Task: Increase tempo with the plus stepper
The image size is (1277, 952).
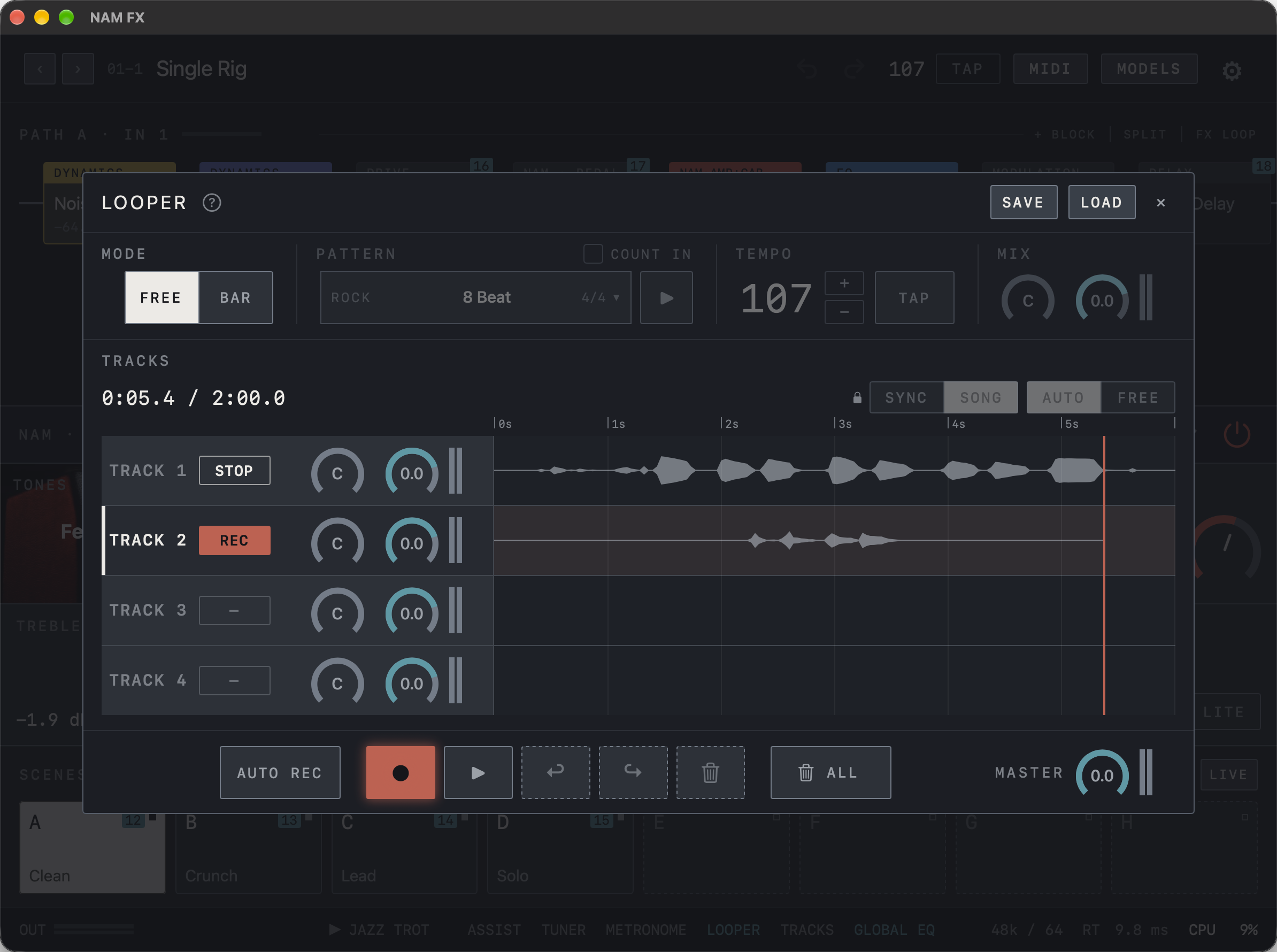Action: [844, 283]
